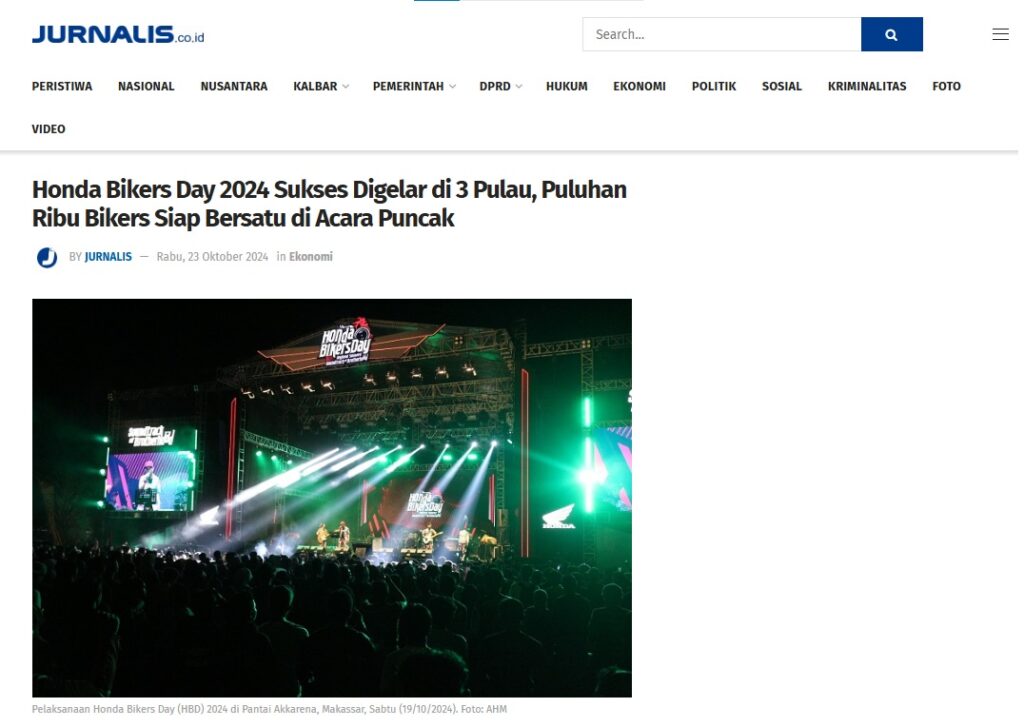
Task: Click the Jurnalis.co.id site logo
Action: click(118, 34)
